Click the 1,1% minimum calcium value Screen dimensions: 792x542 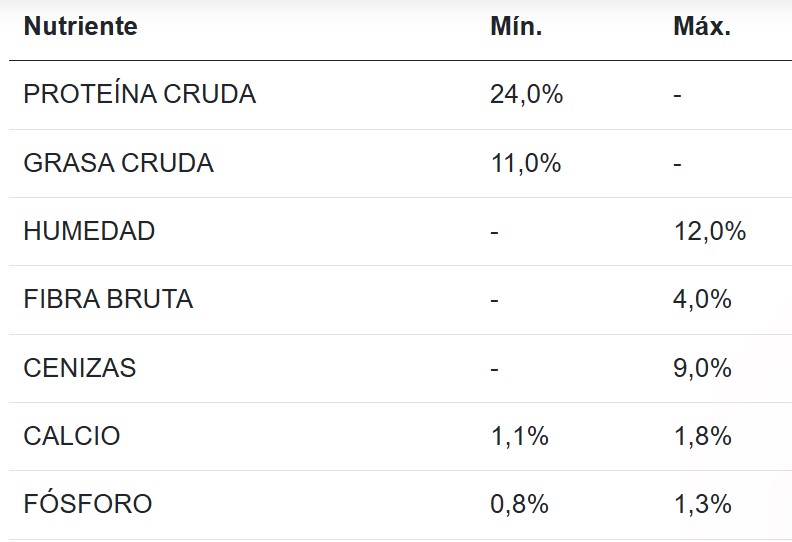point(519,437)
